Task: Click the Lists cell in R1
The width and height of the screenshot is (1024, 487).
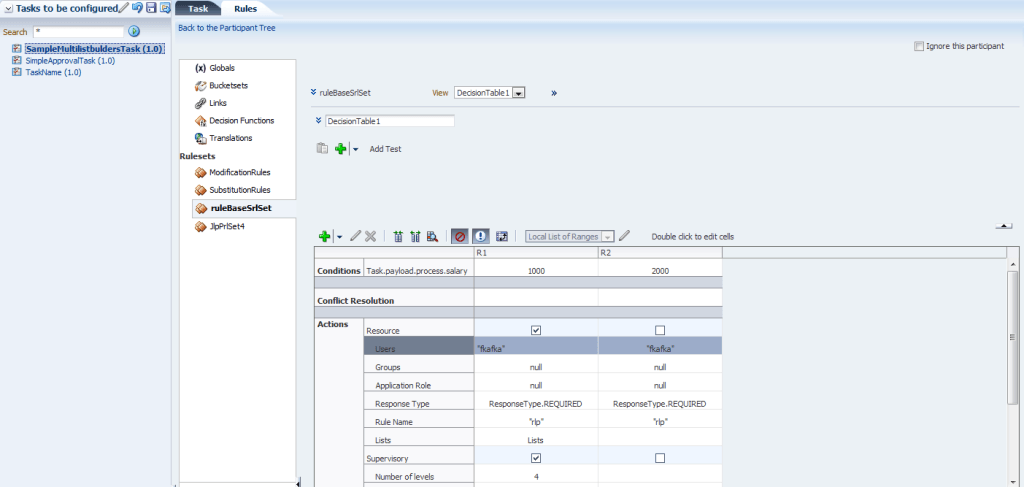Action: tap(536, 441)
